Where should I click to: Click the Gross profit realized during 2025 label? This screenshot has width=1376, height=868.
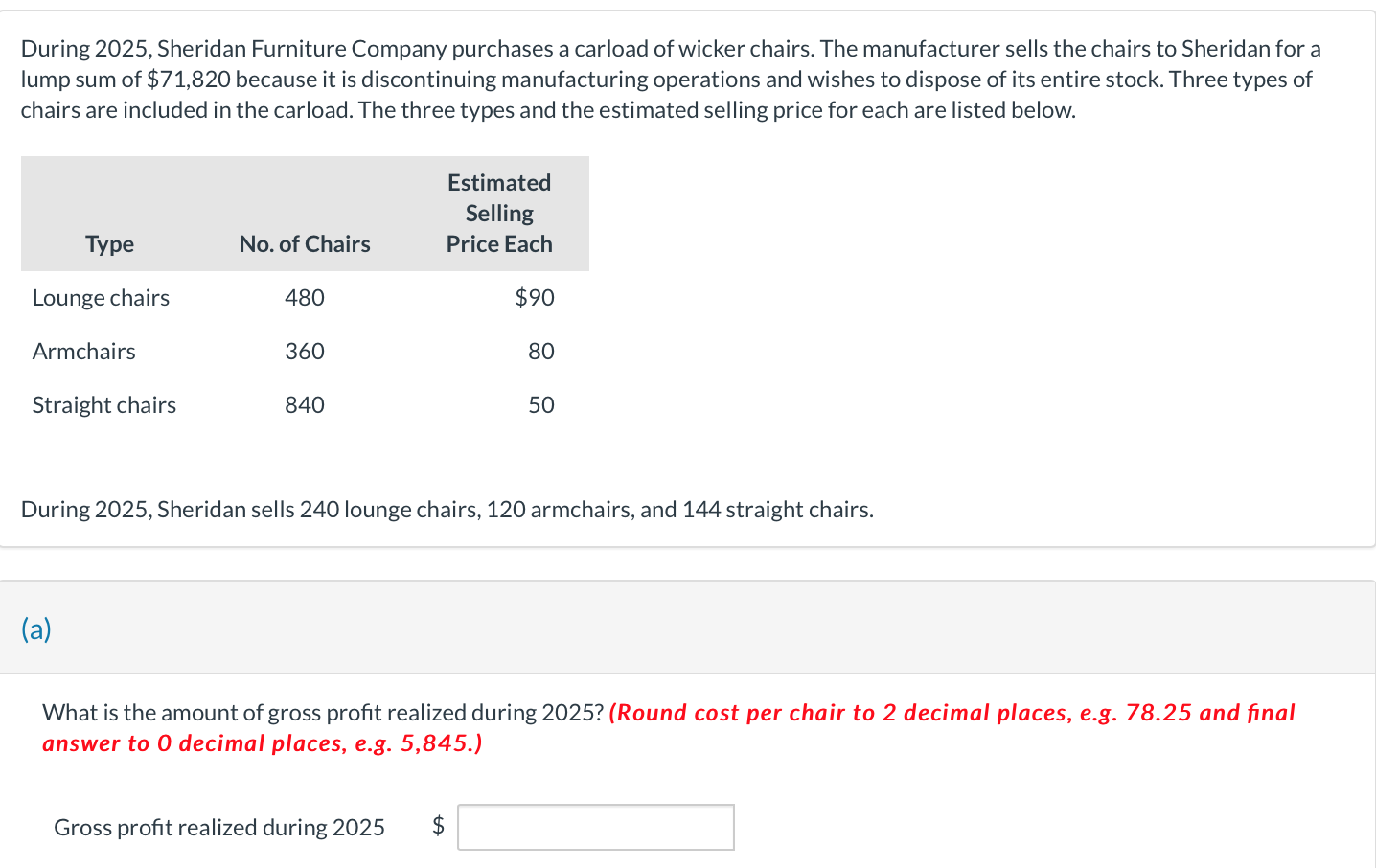pyautogui.click(x=218, y=826)
